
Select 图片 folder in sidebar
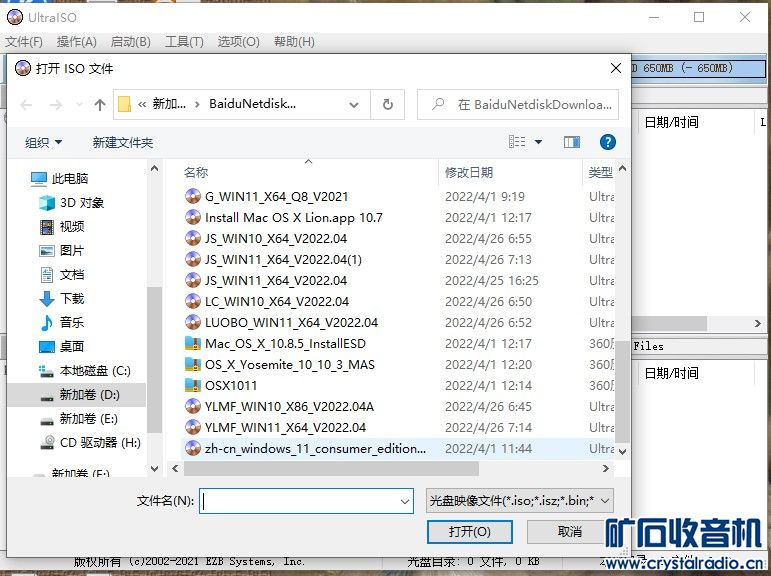click(62, 250)
